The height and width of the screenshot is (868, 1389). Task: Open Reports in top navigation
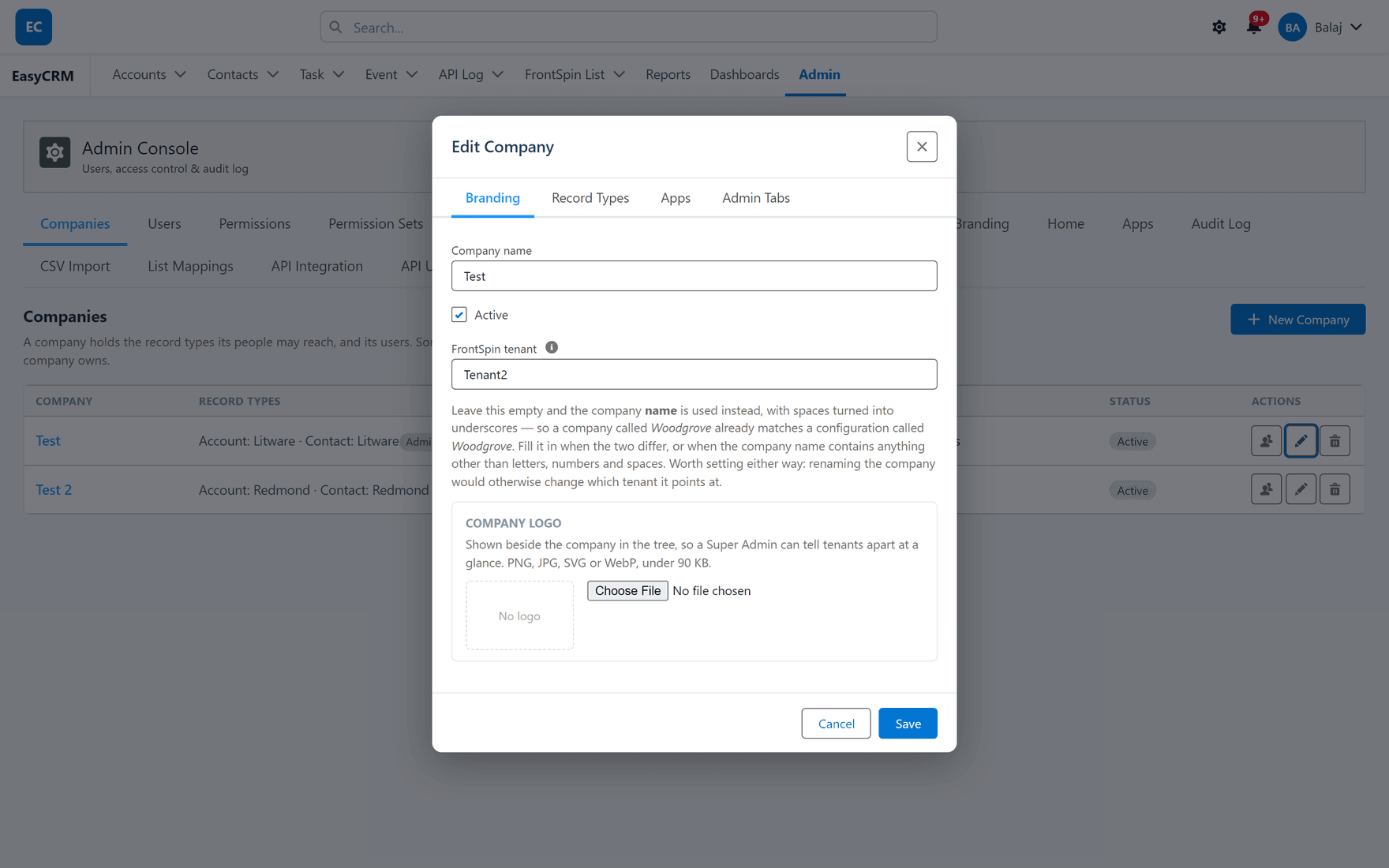[668, 74]
